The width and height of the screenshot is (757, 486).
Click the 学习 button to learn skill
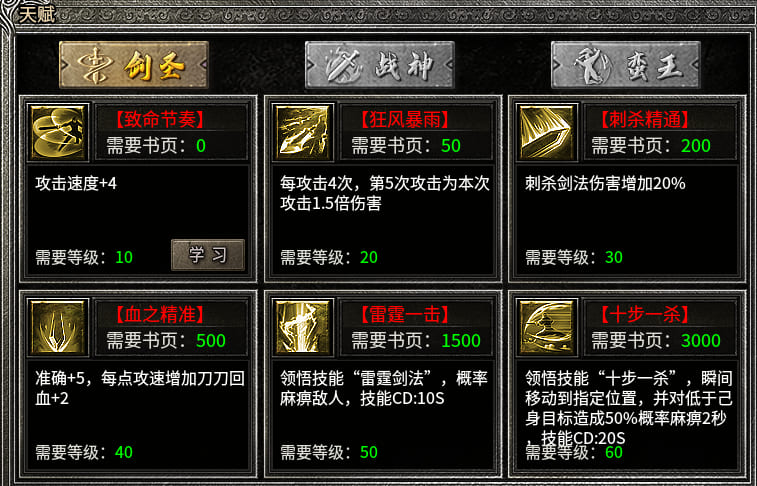[x=208, y=255]
